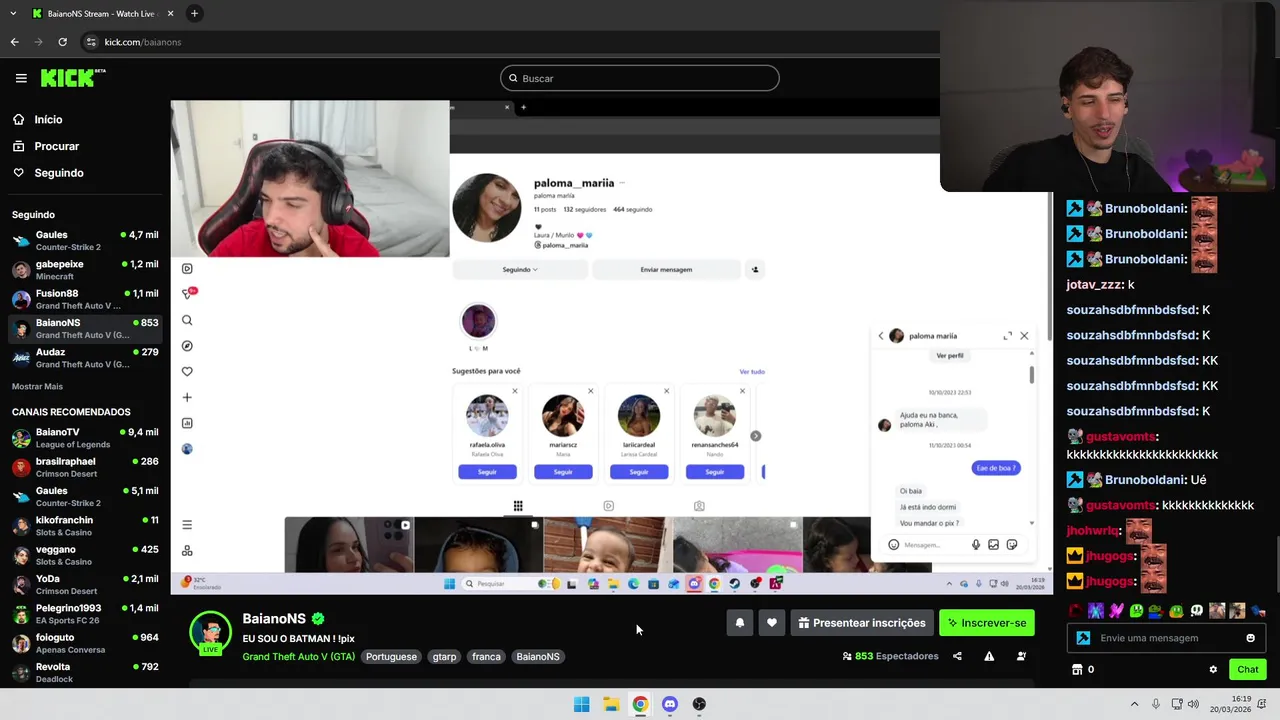The height and width of the screenshot is (720, 1280).
Task: Open gabepeixe Minecraft channel
Action: point(86,270)
